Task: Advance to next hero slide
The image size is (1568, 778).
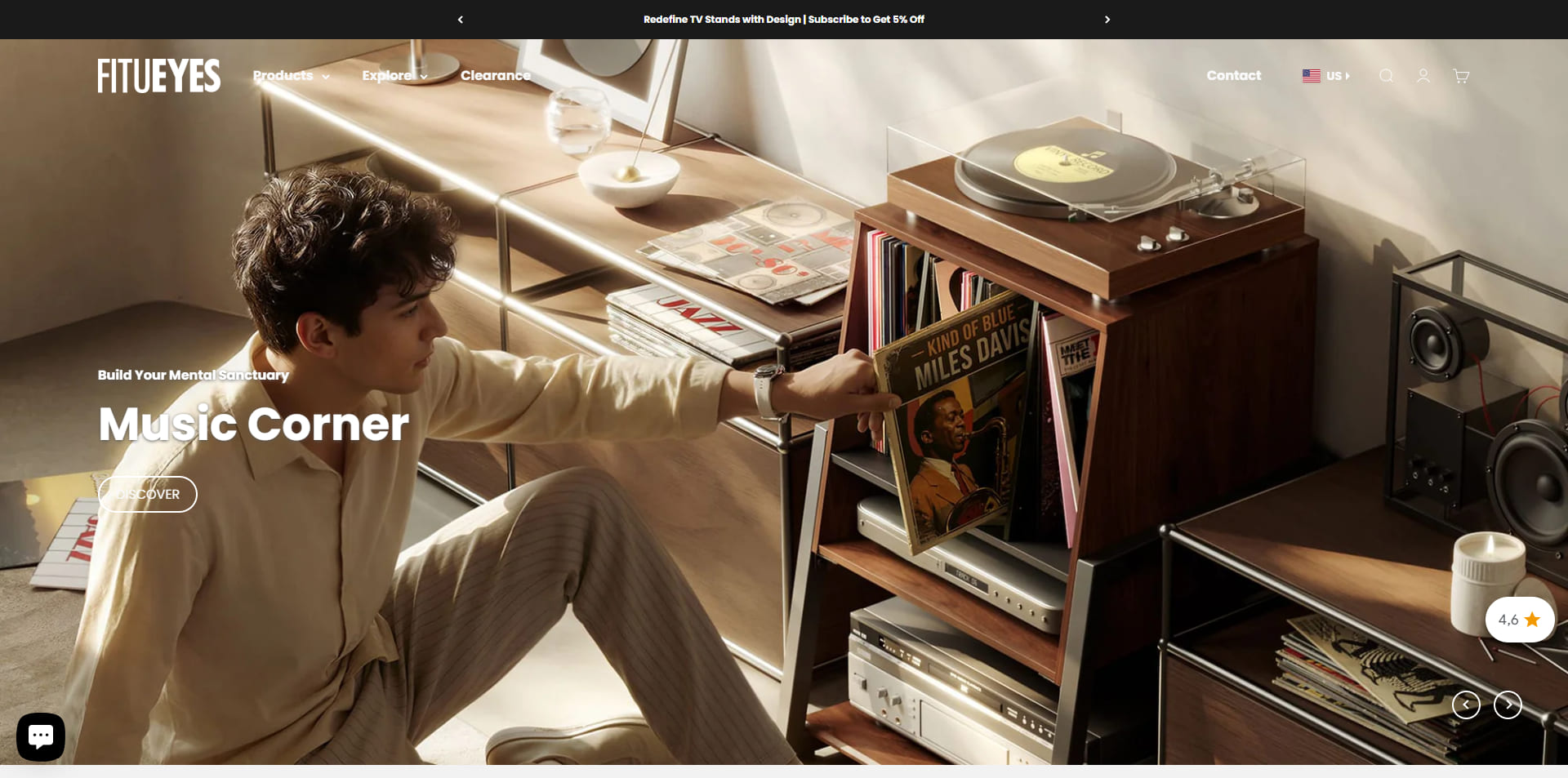Action: point(1508,705)
